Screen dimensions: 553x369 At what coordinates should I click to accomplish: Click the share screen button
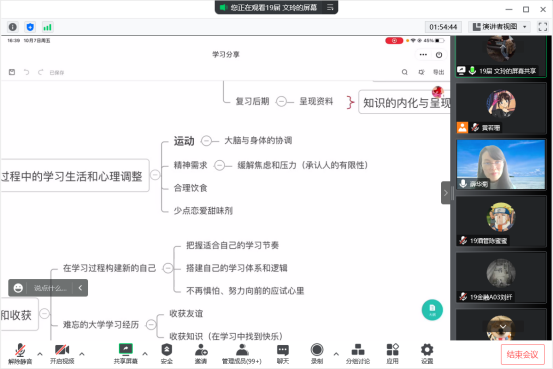pos(126,353)
